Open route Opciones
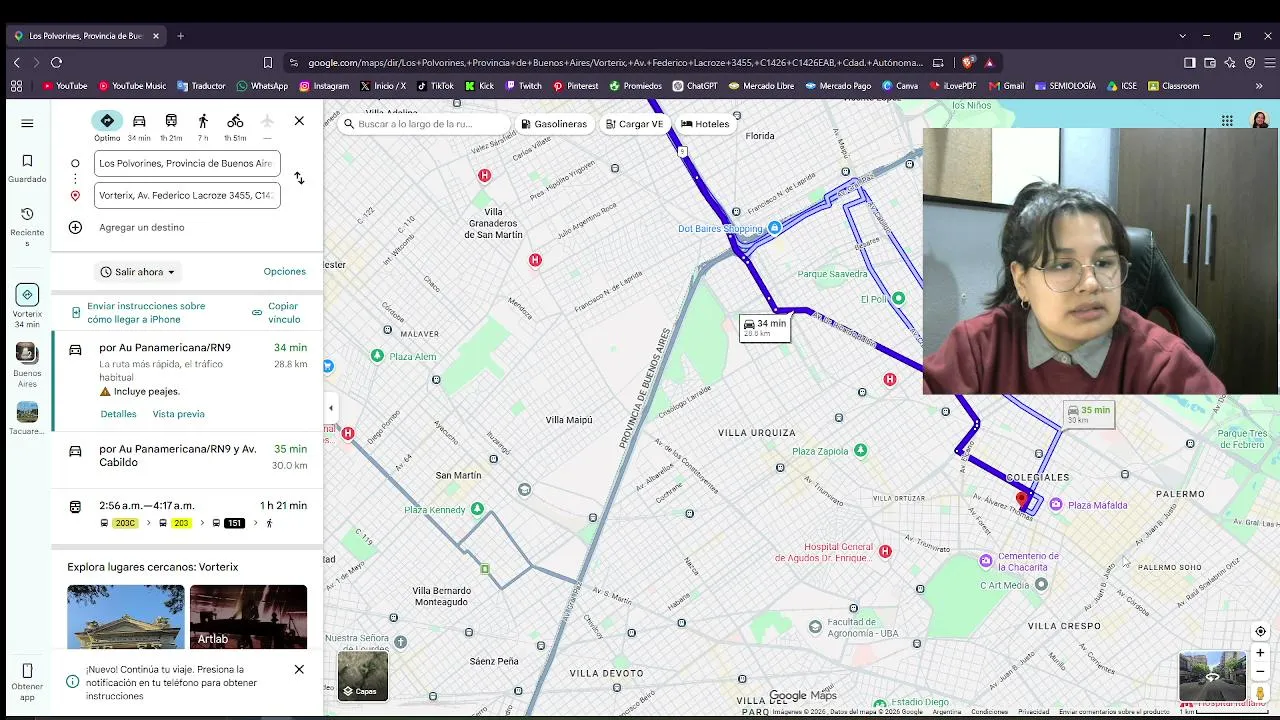The image size is (1280, 720). [x=285, y=272]
